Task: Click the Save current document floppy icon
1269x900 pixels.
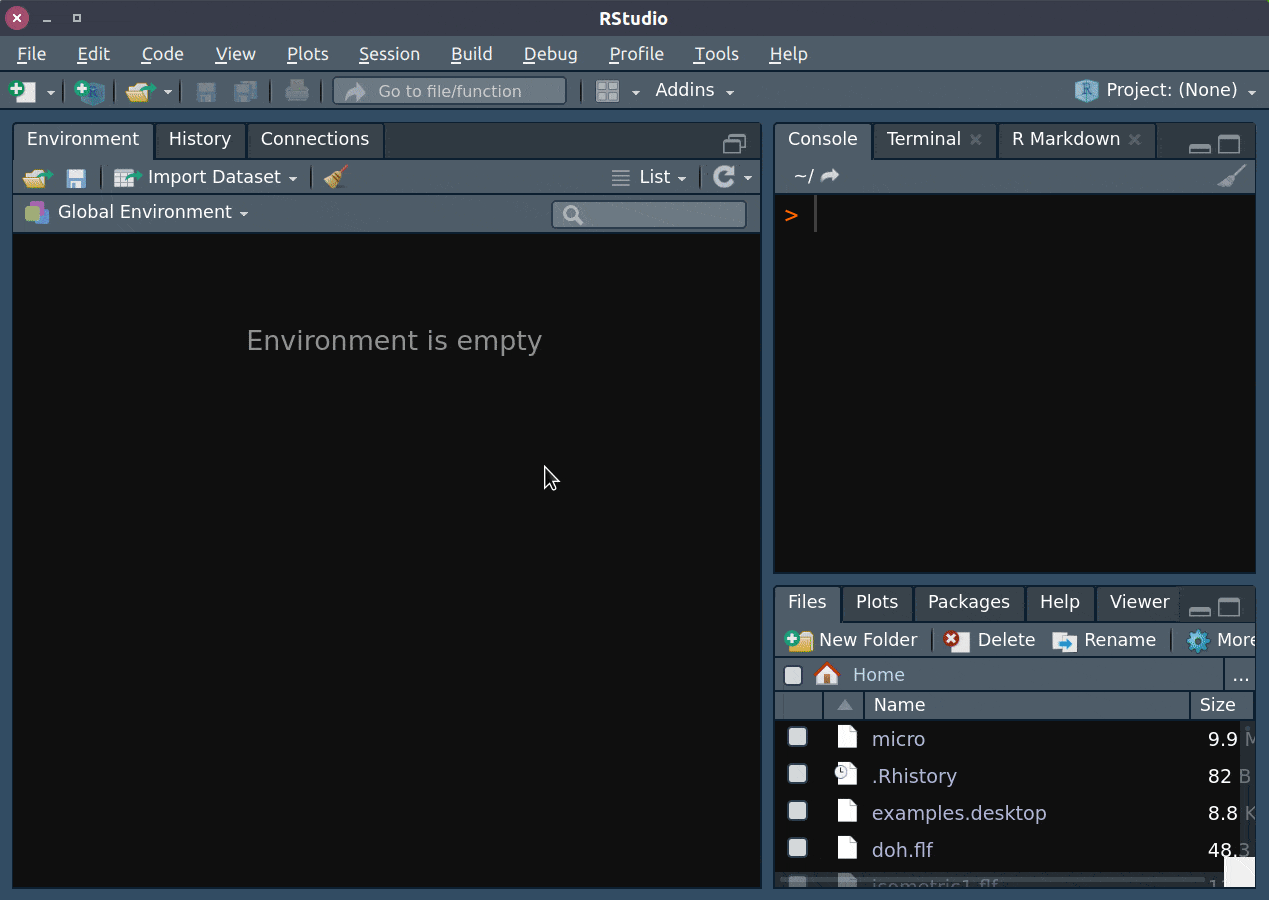Action: (206, 92)
